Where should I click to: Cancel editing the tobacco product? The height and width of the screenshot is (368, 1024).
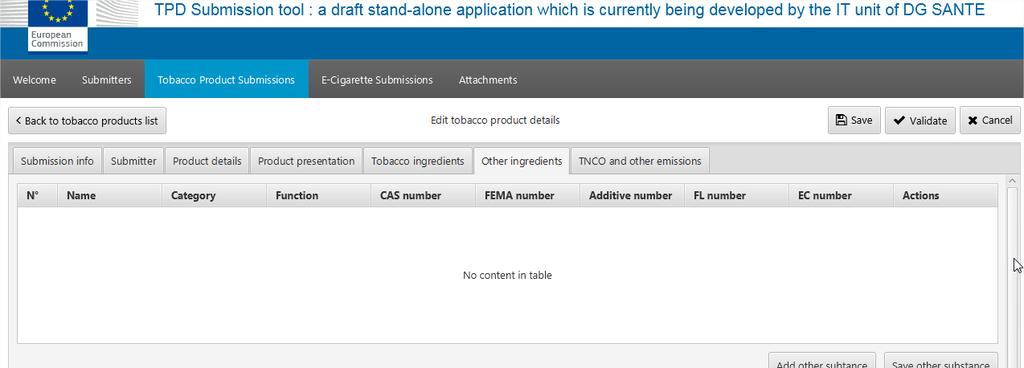tap(990, 120)
